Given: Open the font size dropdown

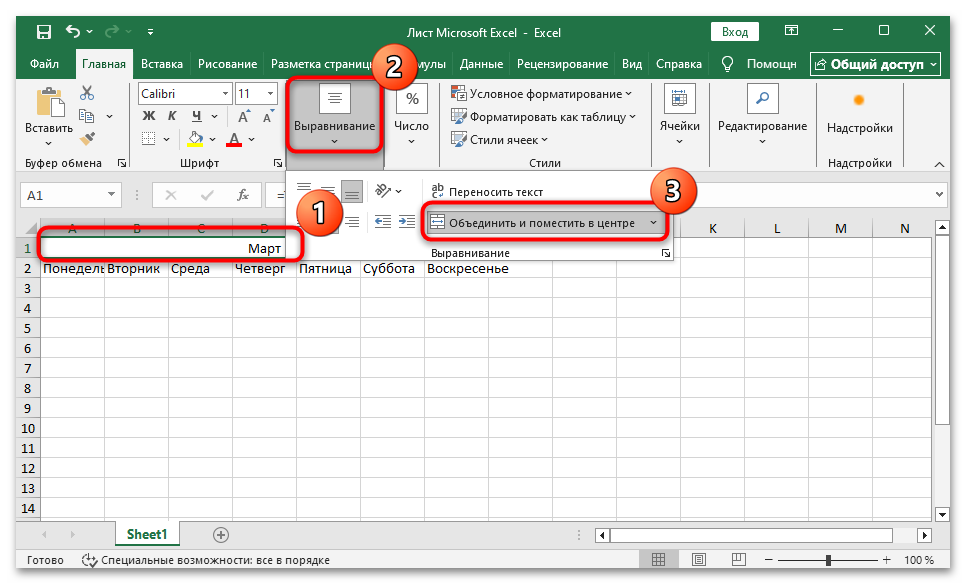Looking at the screenshot, I should coord(270,92).
